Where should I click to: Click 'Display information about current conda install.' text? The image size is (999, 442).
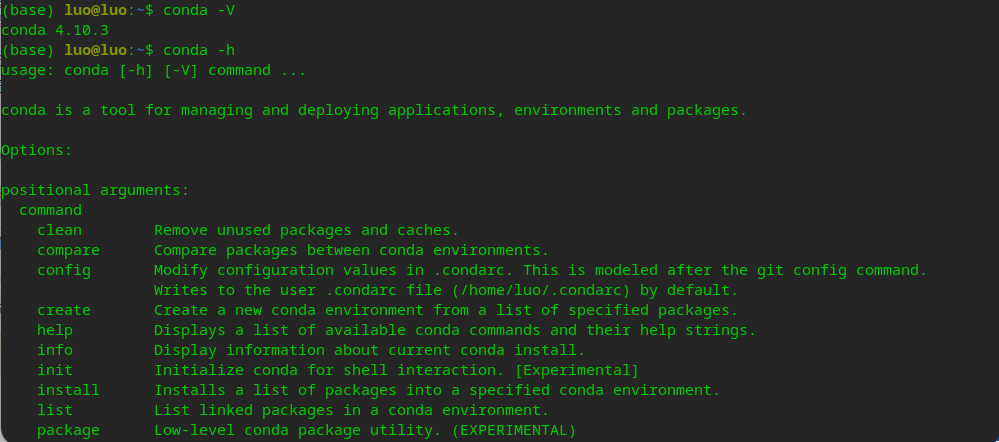pos(370,350)
